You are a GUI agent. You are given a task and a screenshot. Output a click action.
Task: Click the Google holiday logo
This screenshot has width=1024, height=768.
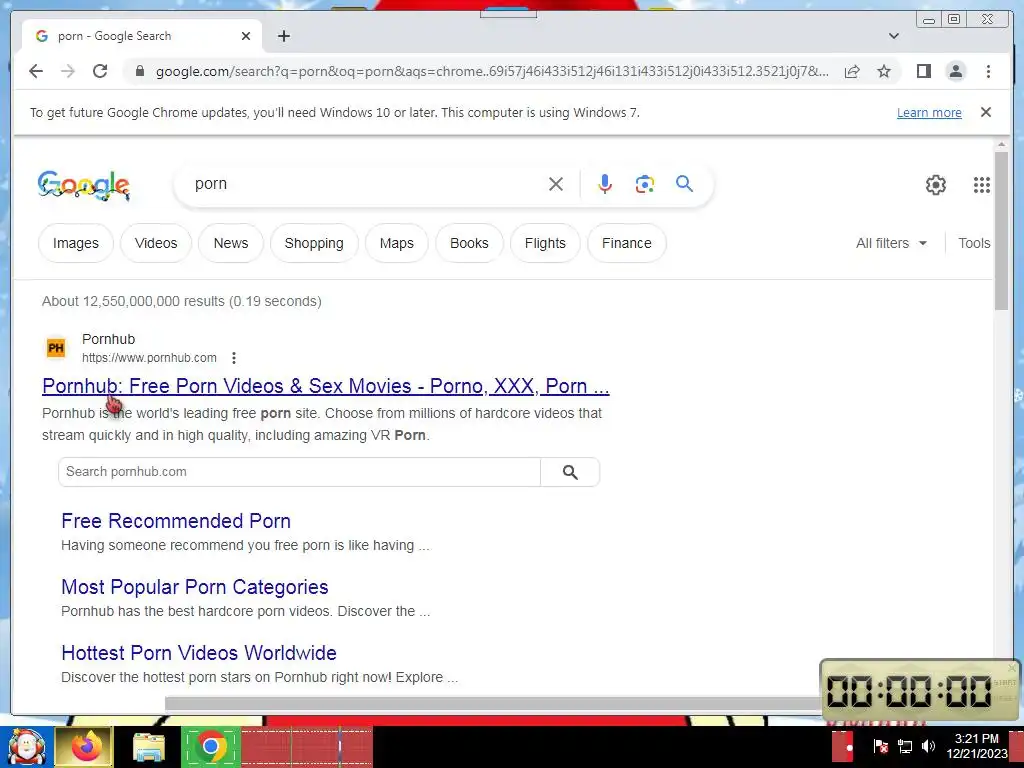click(x=84, y=185)
